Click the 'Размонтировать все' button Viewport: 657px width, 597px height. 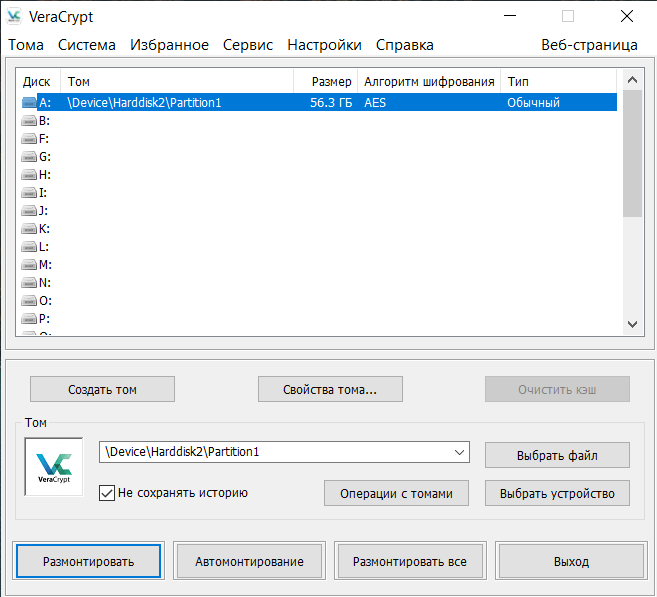410,561
